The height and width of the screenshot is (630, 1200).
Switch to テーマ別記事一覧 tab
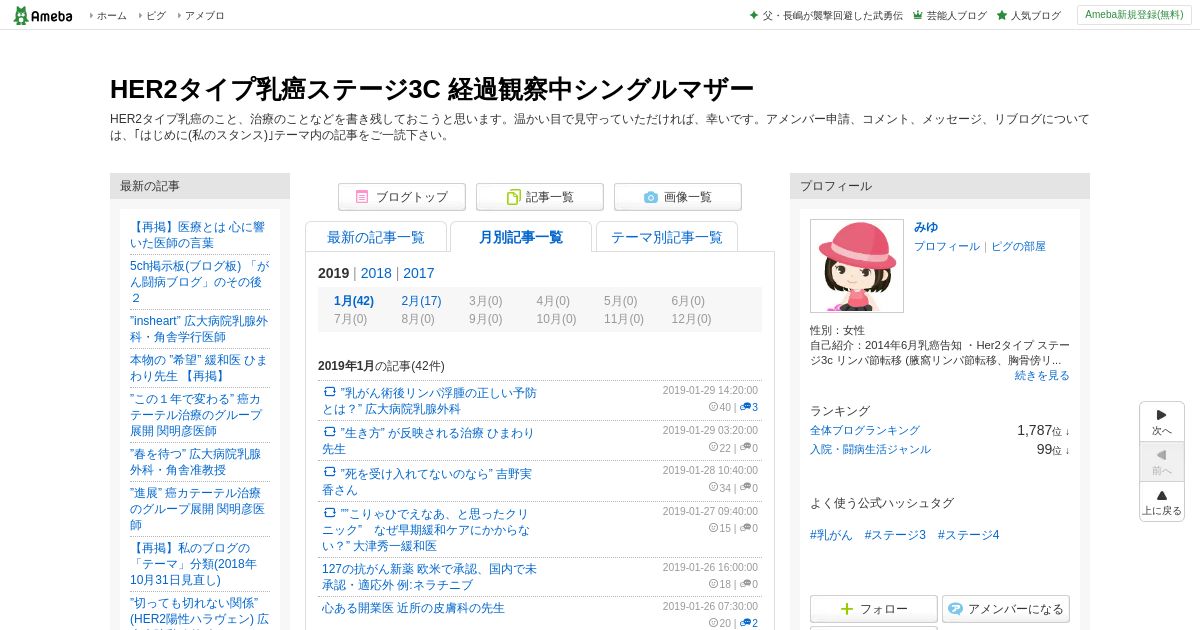tap(667, 237)
